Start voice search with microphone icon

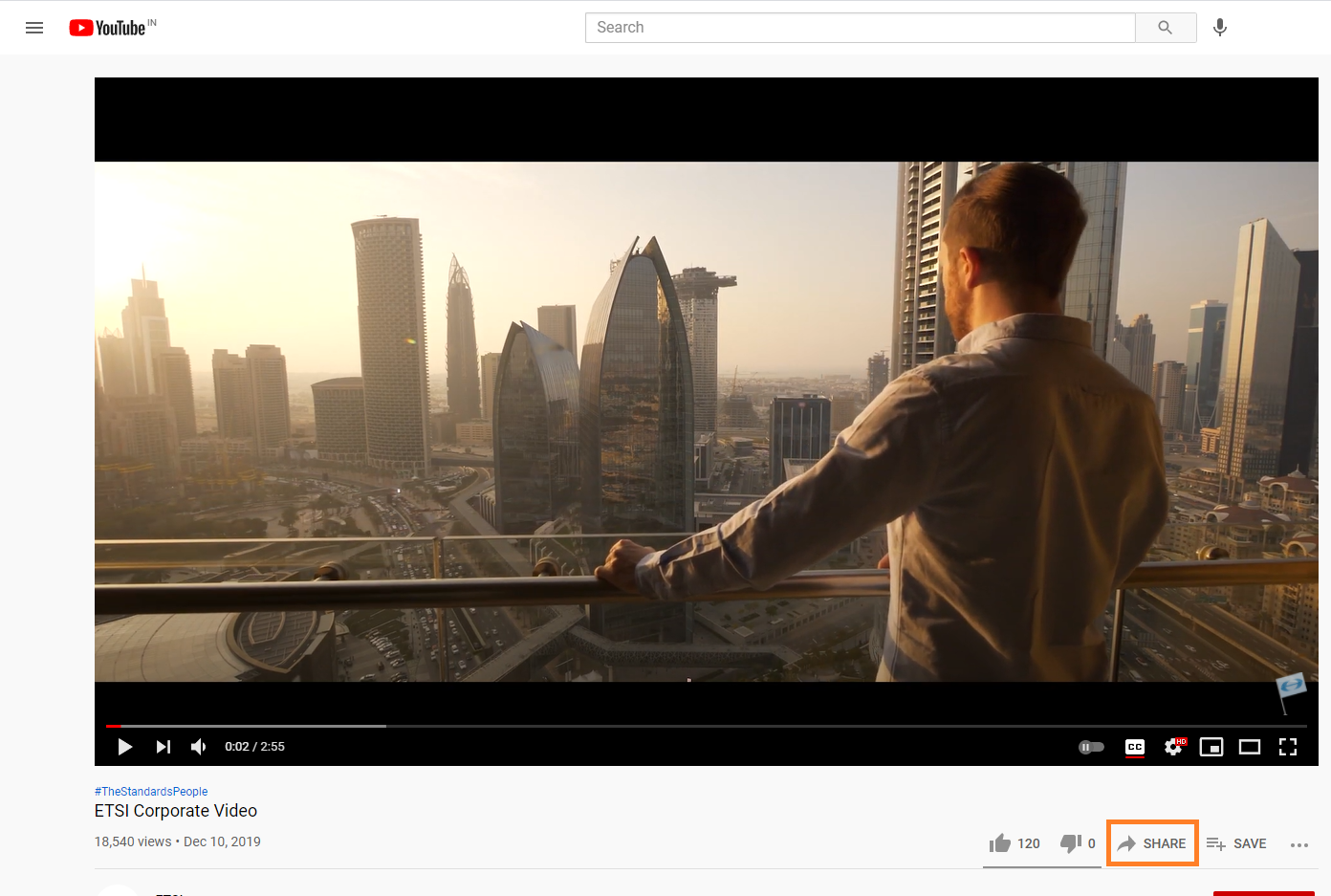pos(1220,28)
